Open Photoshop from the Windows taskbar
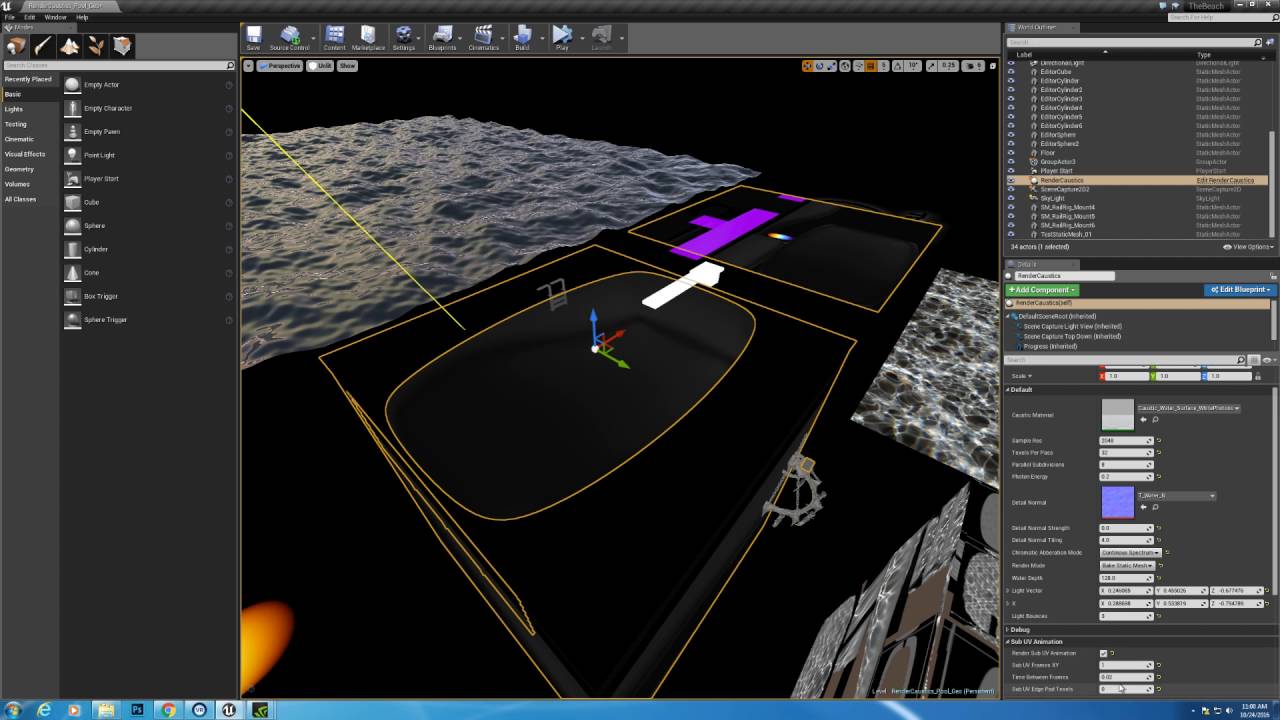 click(137, 710)
